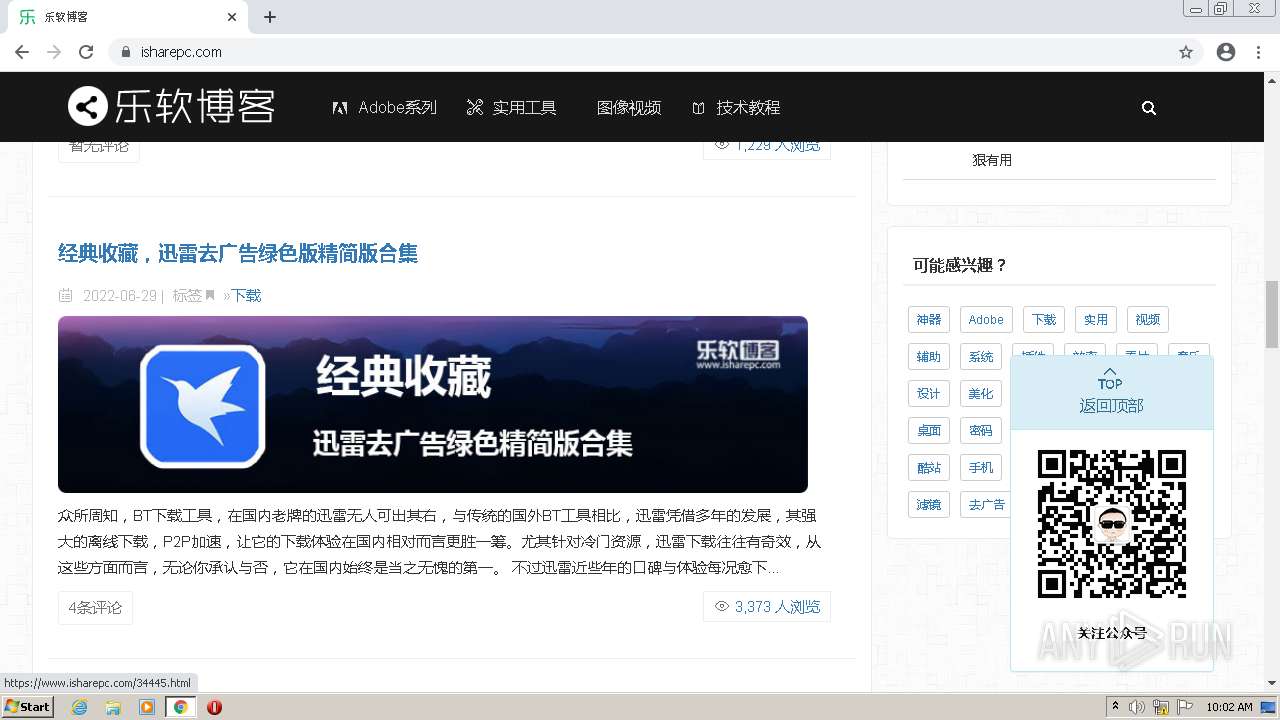Screen dimensions: 1280x720
Task: Open the Chrome three-dot menu
Action: pos(1258,52)
